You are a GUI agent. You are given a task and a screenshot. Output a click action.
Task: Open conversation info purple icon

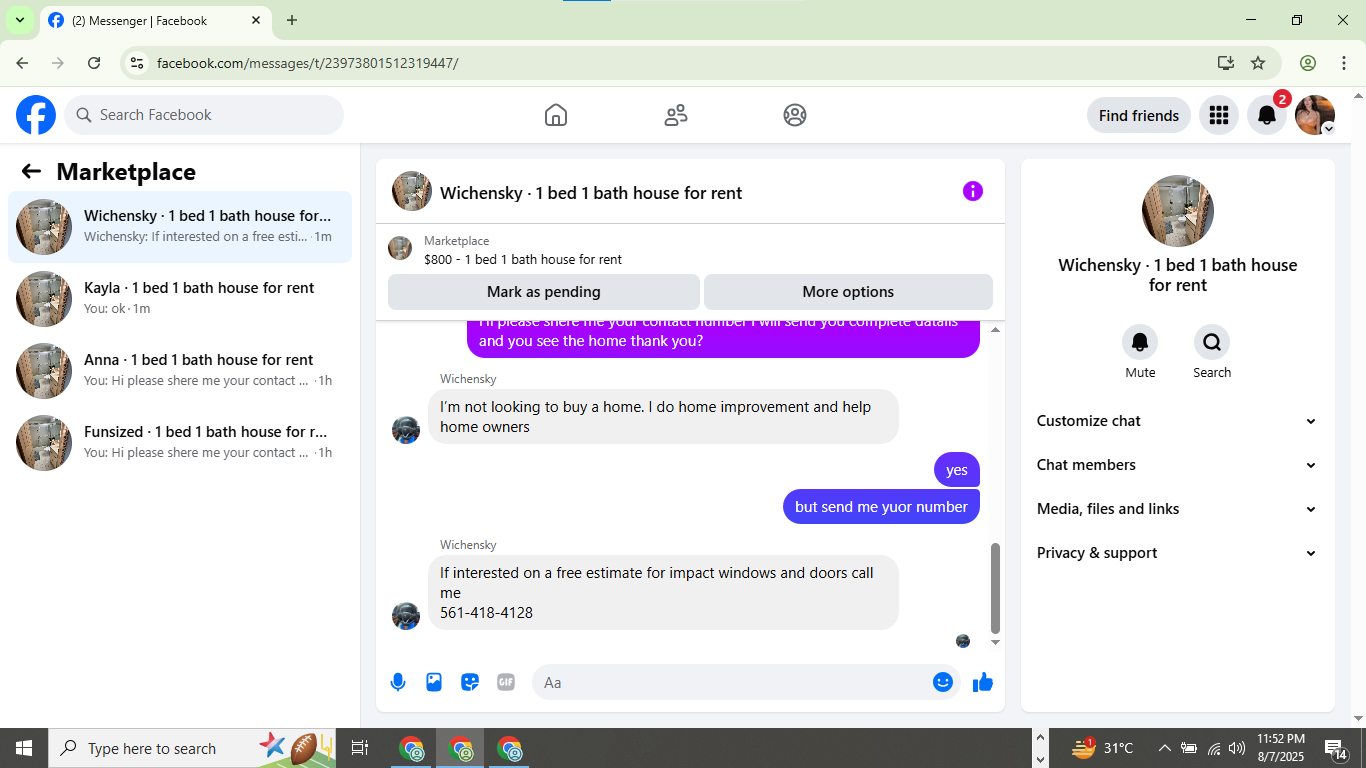click(x=973, y=191)
